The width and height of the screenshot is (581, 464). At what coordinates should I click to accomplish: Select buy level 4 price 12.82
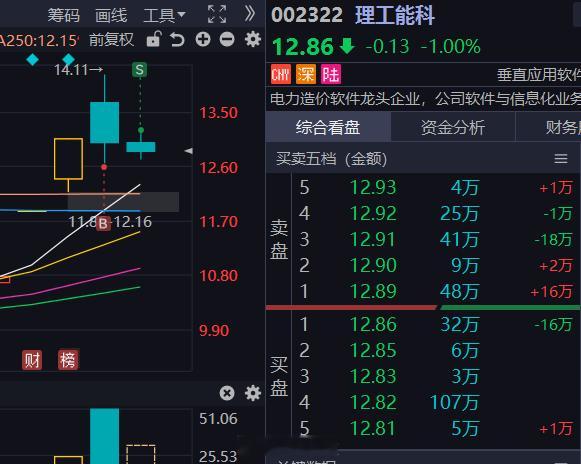(x=373, y=402)
